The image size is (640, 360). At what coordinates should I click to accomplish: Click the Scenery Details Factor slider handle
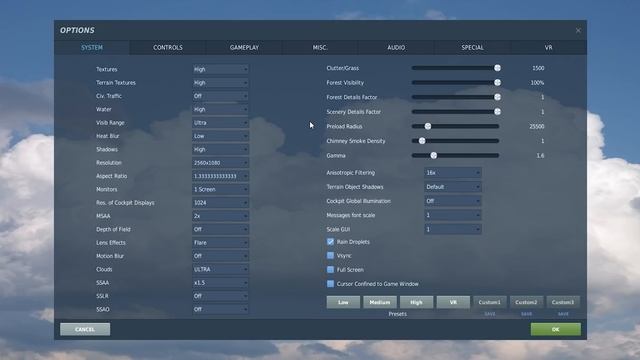497,112
